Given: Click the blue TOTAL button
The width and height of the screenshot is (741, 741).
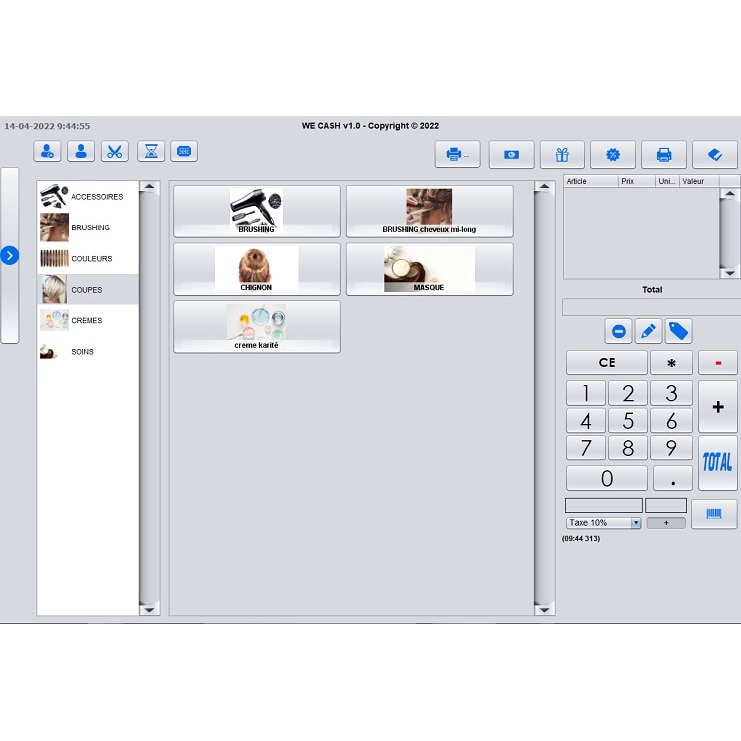Looking at the screenshot, I should 718,463.
